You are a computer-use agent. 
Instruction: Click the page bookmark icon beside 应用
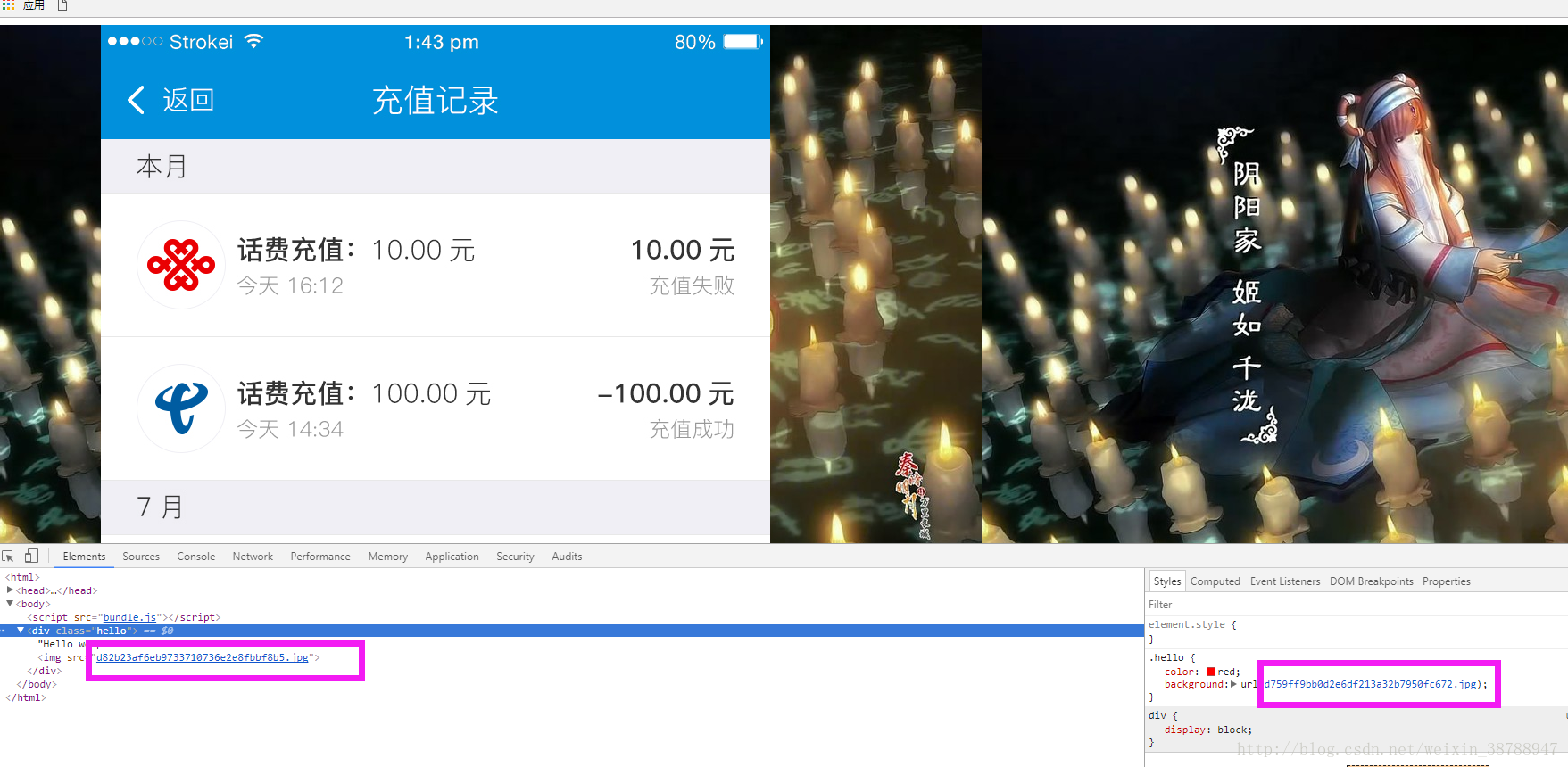(62, 5)
